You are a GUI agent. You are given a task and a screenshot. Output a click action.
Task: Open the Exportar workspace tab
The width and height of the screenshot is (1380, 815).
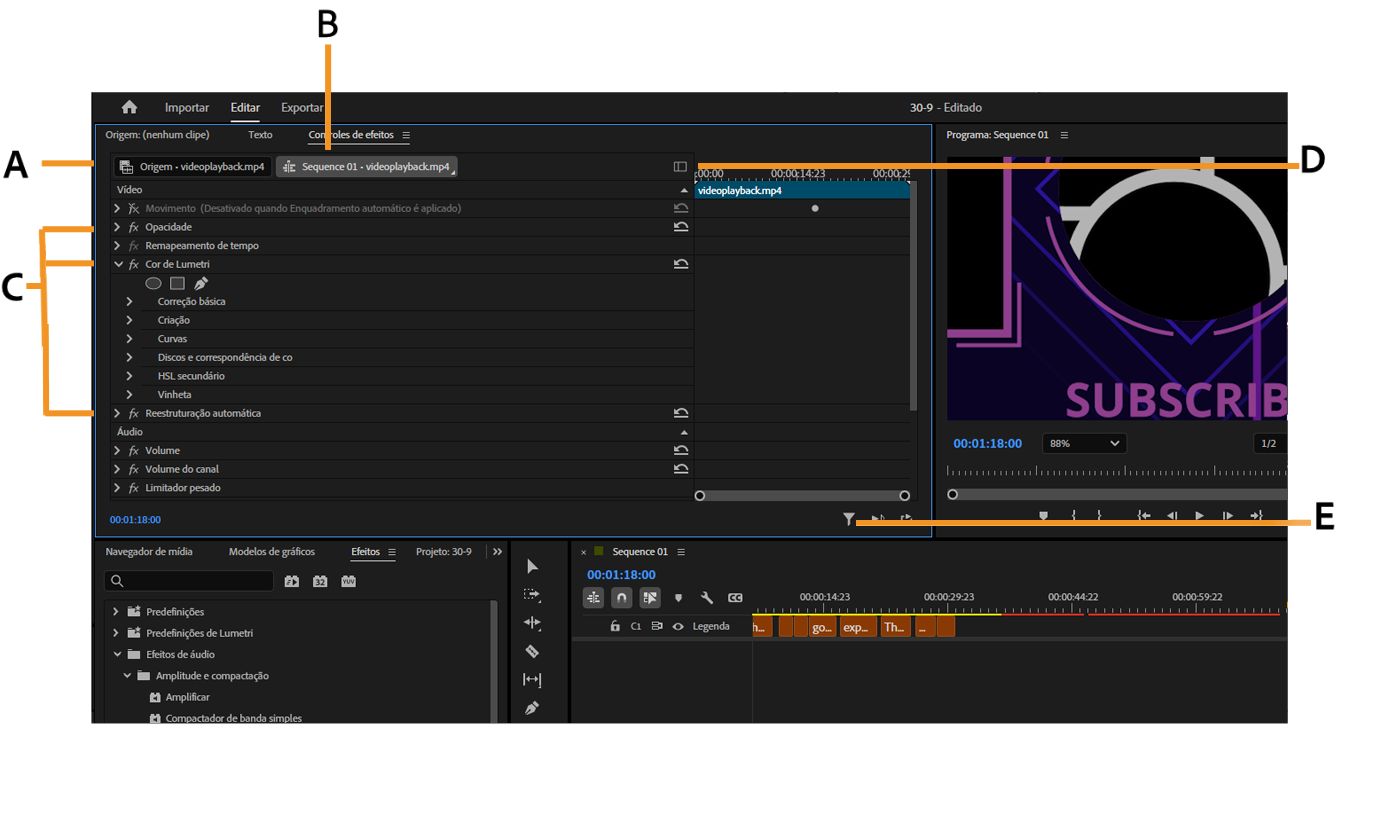pyautogui.click(x=302, y=108)
